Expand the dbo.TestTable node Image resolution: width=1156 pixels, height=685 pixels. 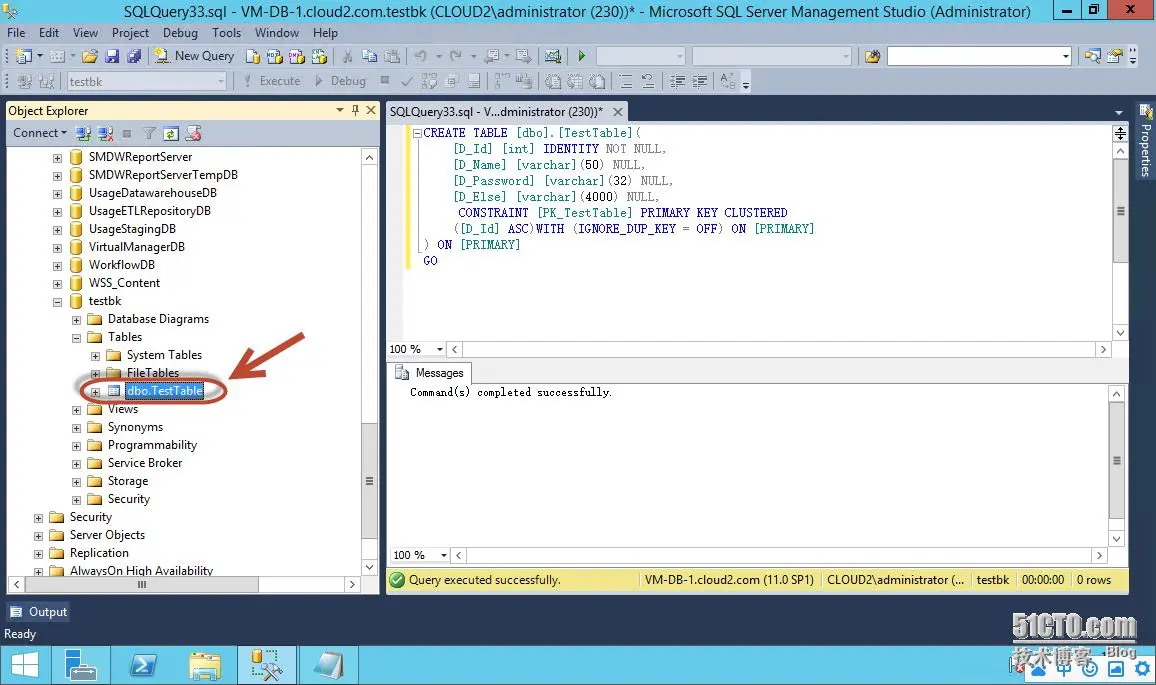click(x=95, y=392)
